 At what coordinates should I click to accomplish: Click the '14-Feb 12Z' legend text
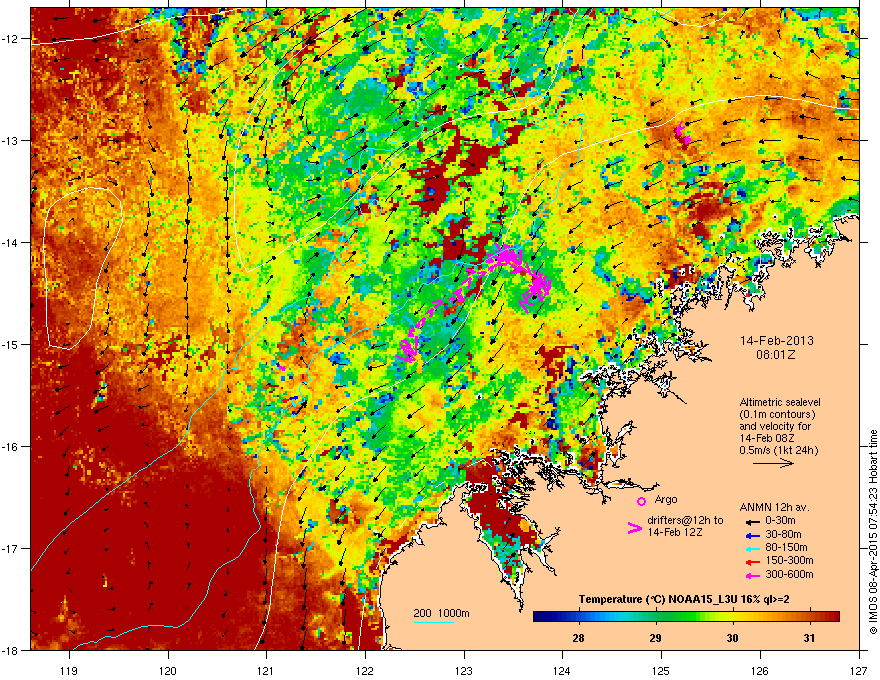675,532
